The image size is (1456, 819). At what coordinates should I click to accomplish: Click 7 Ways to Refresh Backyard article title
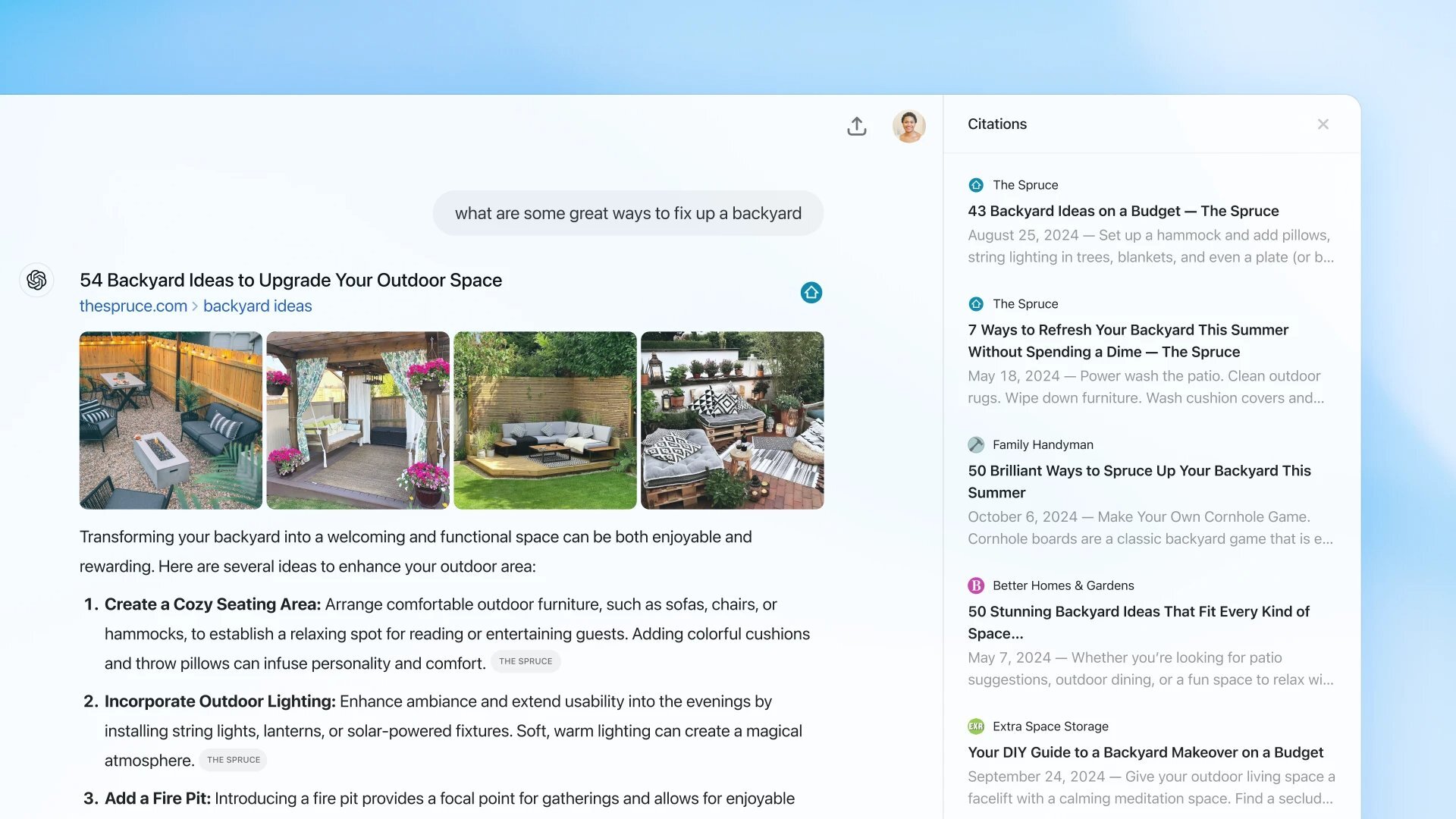tap(1128, 340)
